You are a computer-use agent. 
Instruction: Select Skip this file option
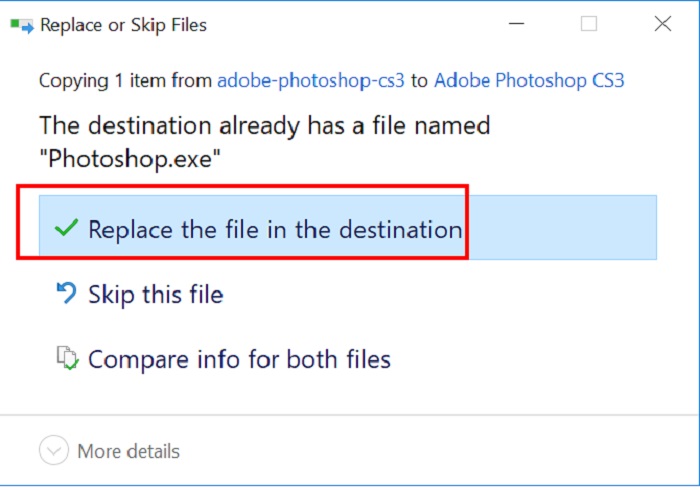[x=156, y=295]
